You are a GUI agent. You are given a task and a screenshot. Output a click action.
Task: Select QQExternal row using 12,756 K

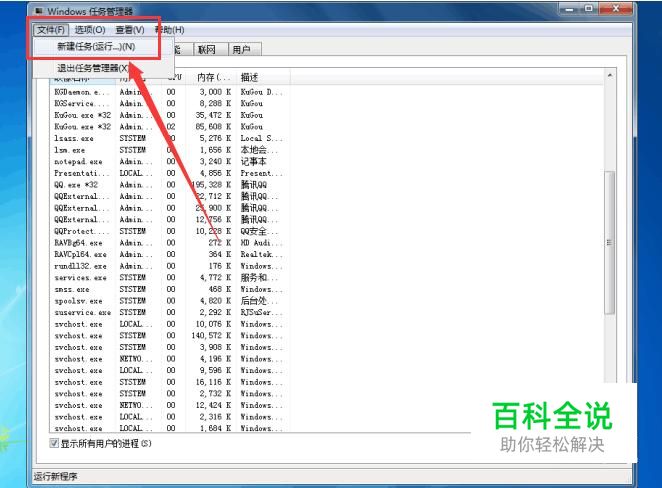169,220
